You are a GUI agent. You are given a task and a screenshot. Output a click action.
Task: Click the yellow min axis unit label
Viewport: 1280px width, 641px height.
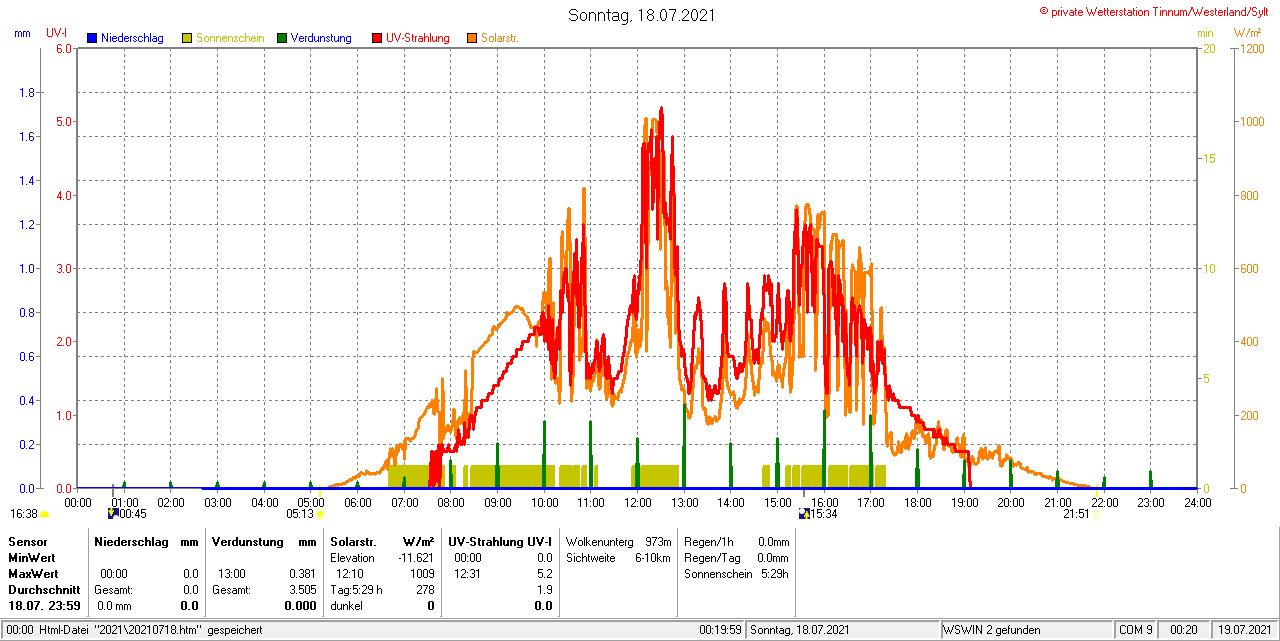[1205, 33]
